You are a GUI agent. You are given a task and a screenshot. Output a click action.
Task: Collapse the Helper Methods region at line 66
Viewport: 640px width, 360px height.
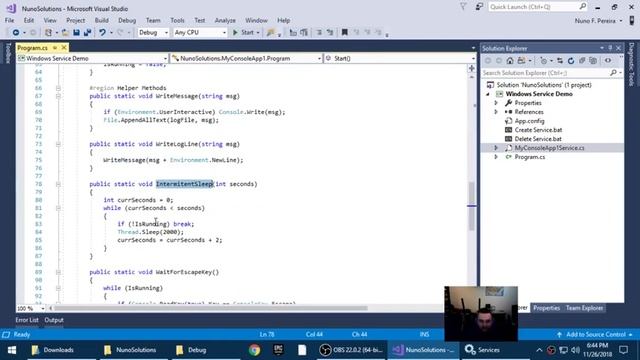58,88
